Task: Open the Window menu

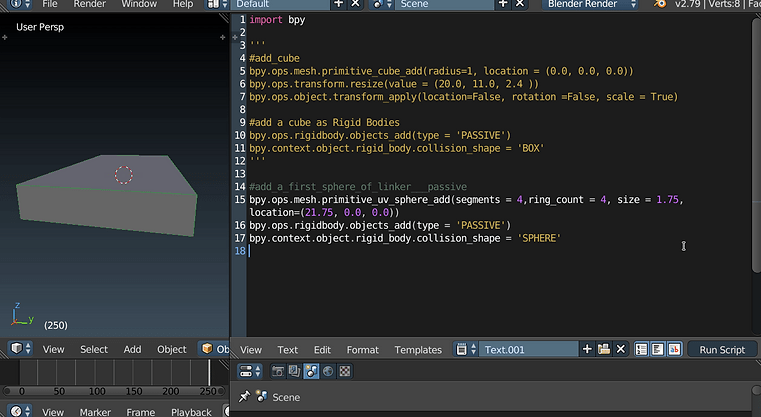Action: tap(139, 4)
